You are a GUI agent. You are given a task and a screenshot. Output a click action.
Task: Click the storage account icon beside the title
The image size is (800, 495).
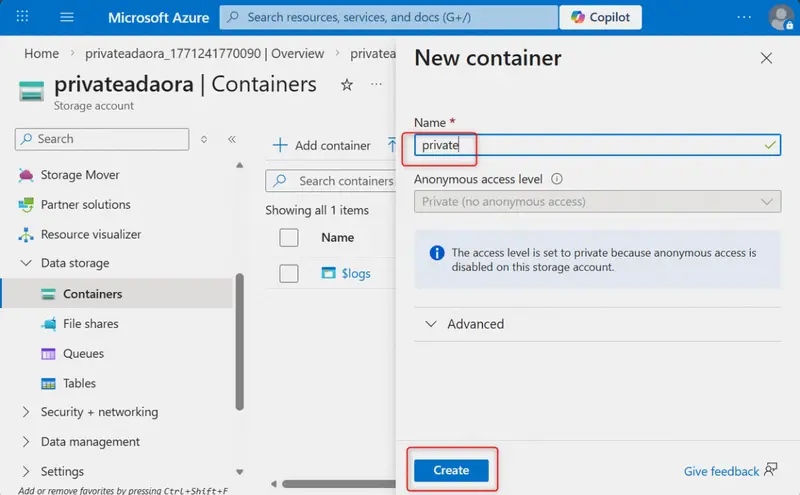[32, 91]
